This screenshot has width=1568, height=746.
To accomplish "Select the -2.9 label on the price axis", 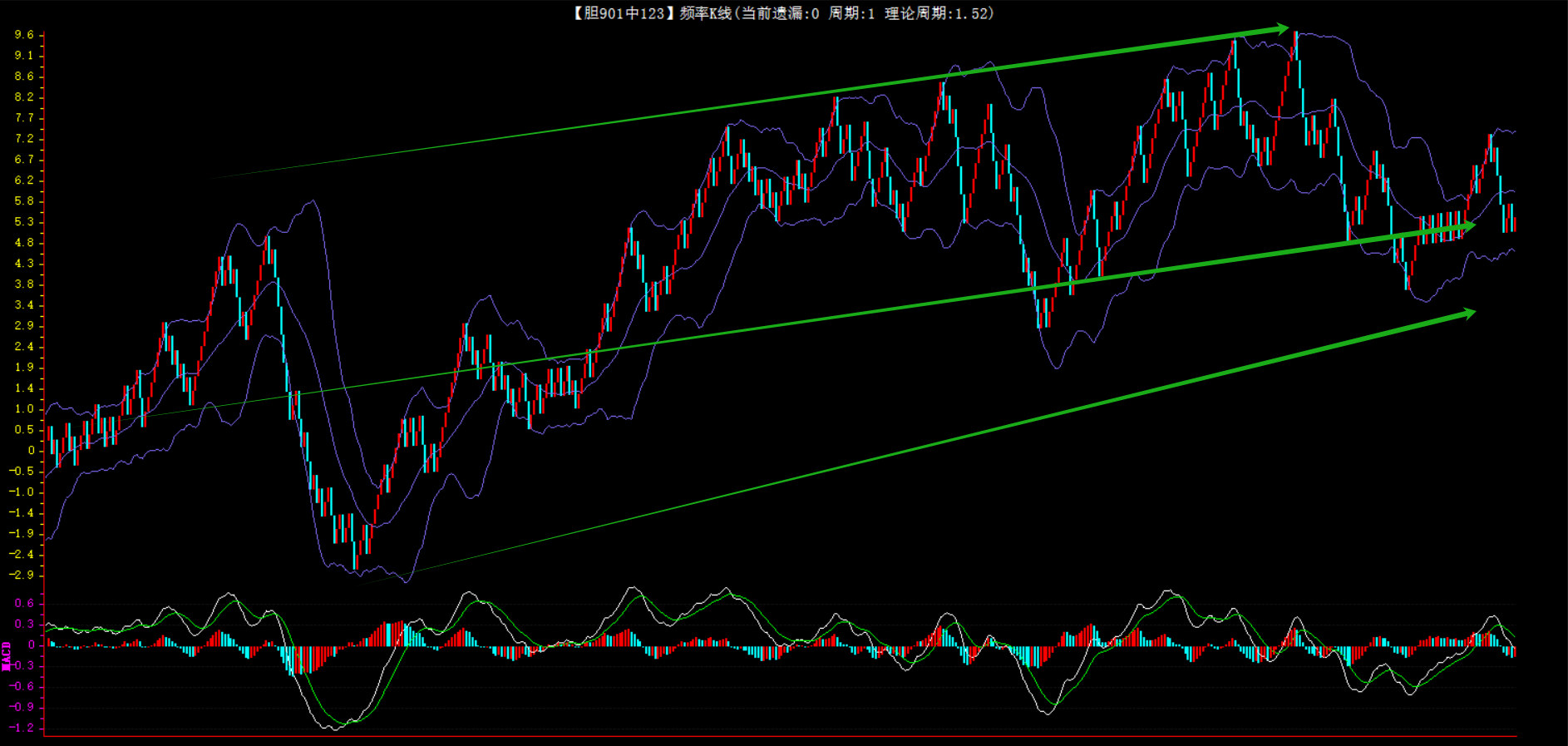I will [22, 576].
